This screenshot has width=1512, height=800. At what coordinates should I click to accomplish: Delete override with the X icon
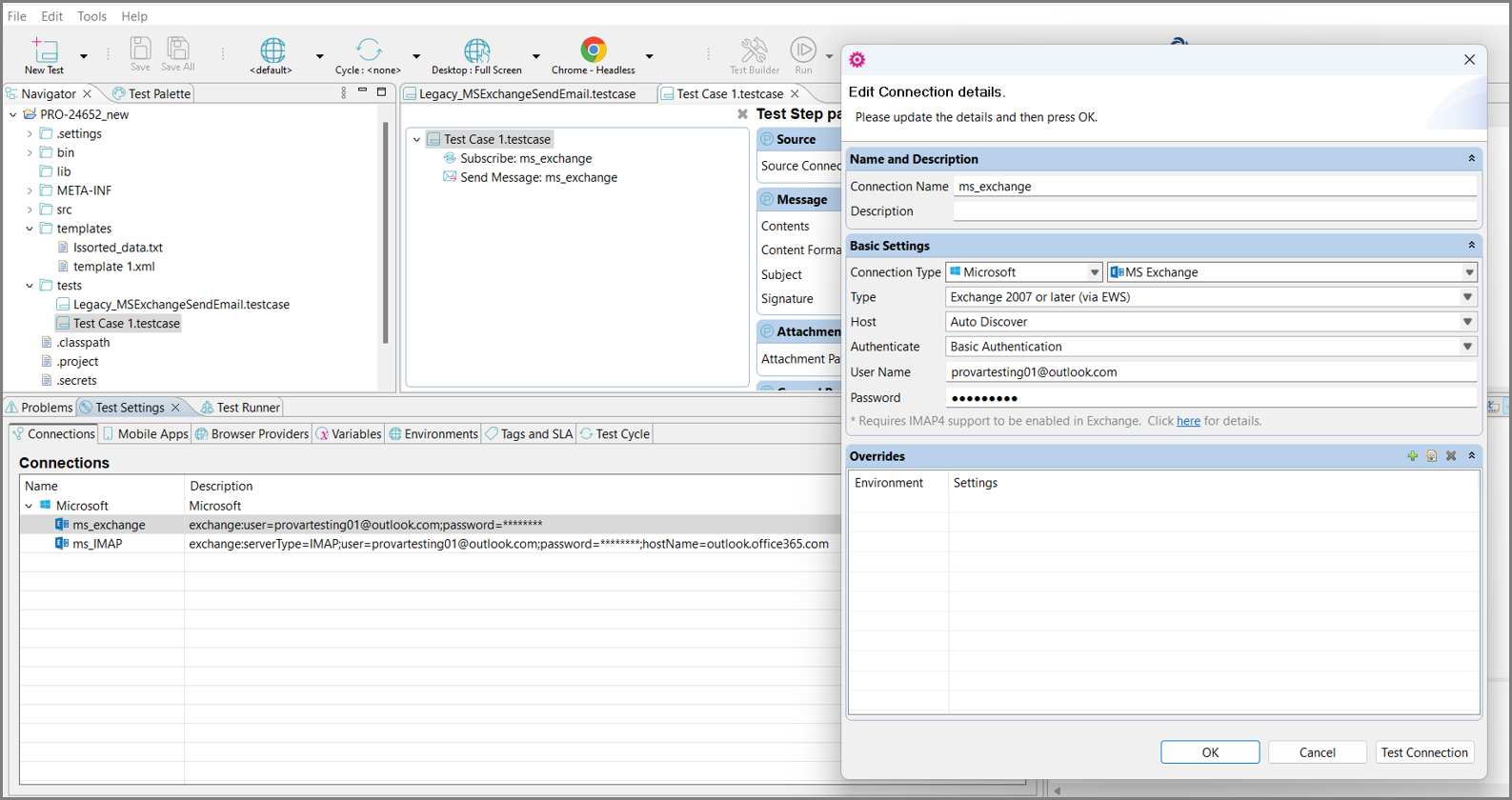[1451, 456]
